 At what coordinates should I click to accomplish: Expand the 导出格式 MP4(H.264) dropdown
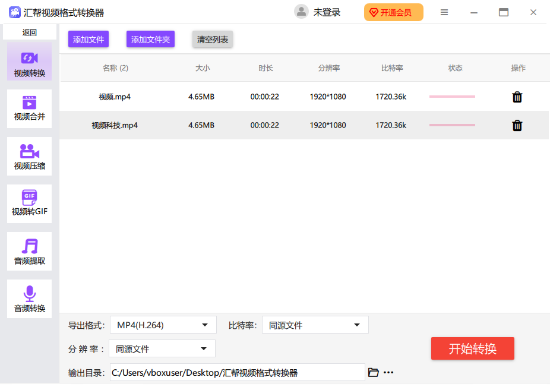pyautogui.click(x=163, y=325)
